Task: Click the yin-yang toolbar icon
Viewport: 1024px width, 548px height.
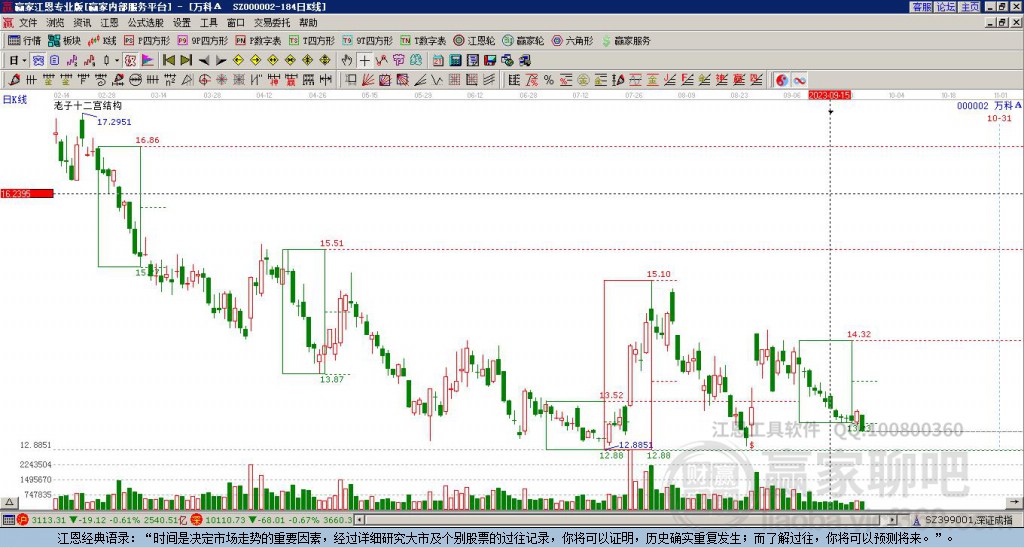Action: [x=782, y=80]
